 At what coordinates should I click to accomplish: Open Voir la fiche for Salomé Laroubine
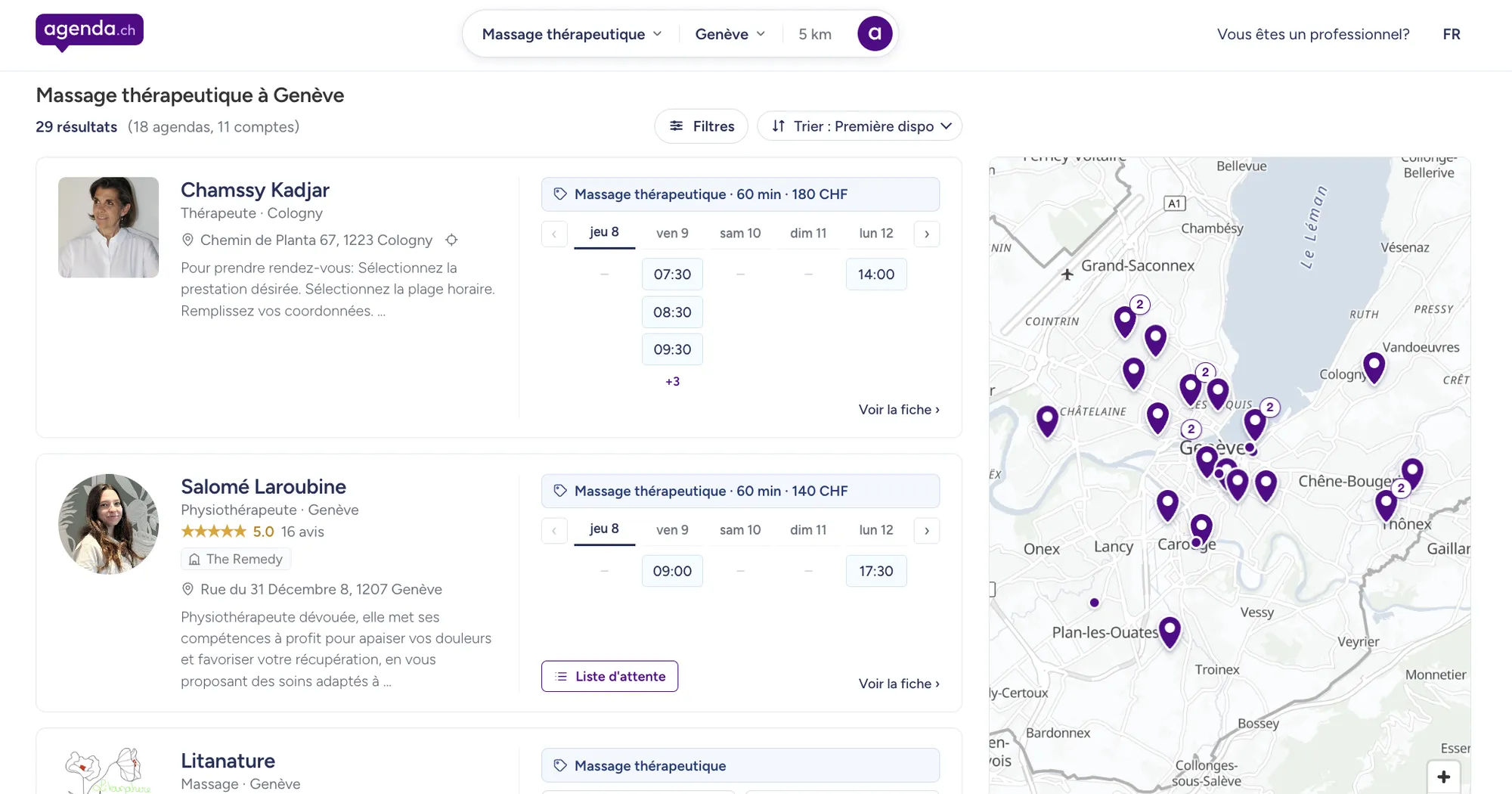[899, 684]
